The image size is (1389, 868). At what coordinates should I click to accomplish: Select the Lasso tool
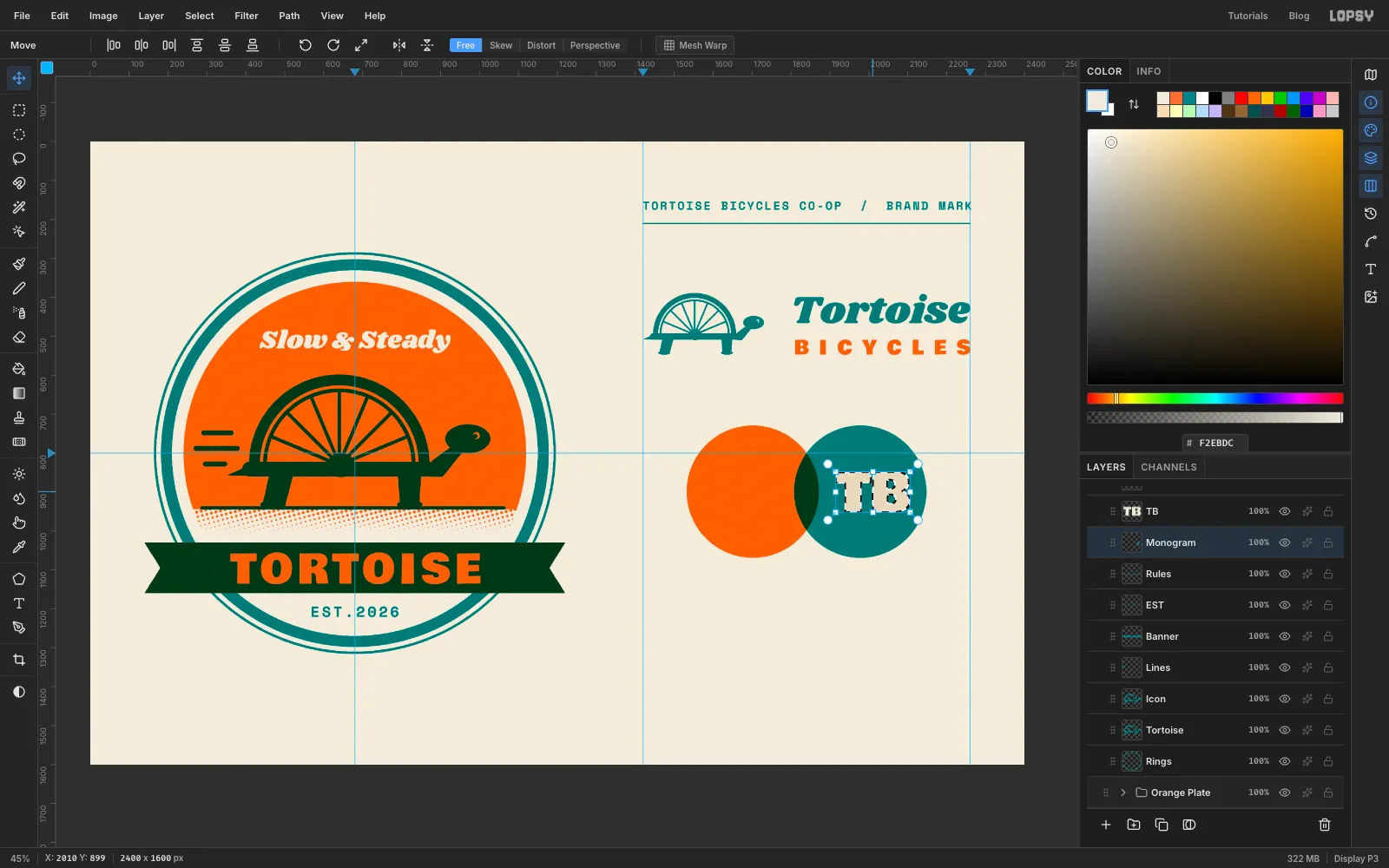(x=19, y=159)
